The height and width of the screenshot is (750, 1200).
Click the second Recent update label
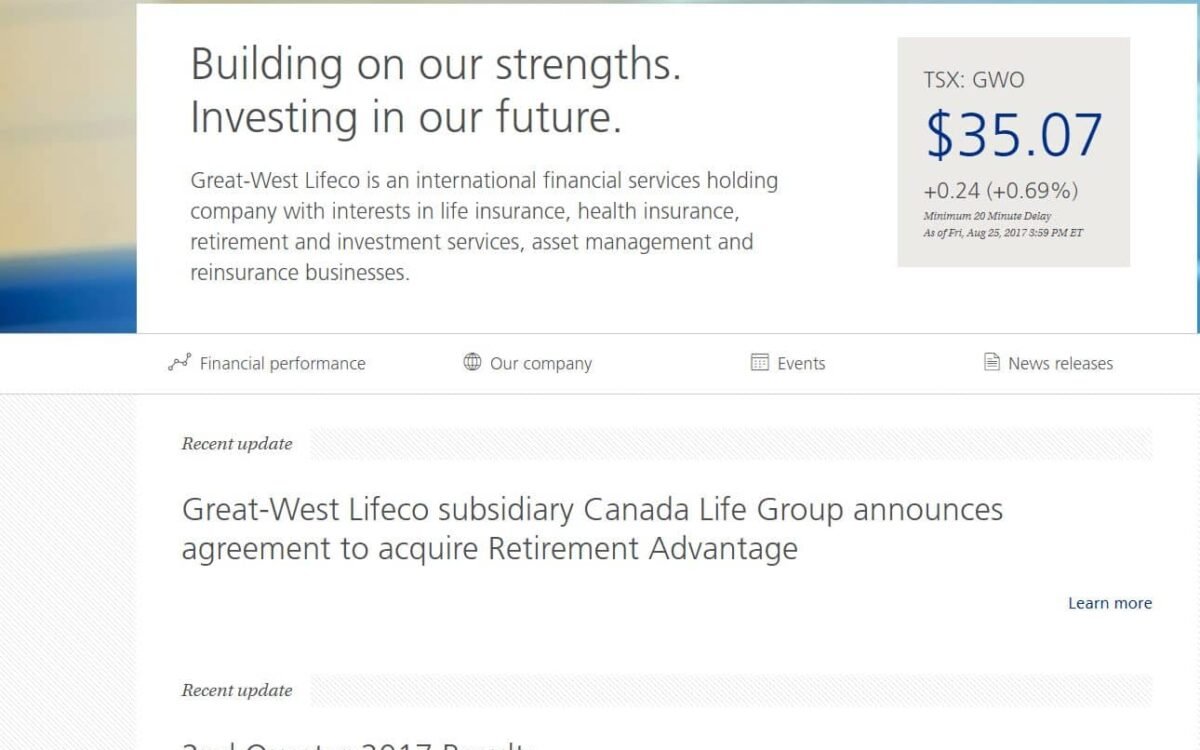[x=236, y=690]
